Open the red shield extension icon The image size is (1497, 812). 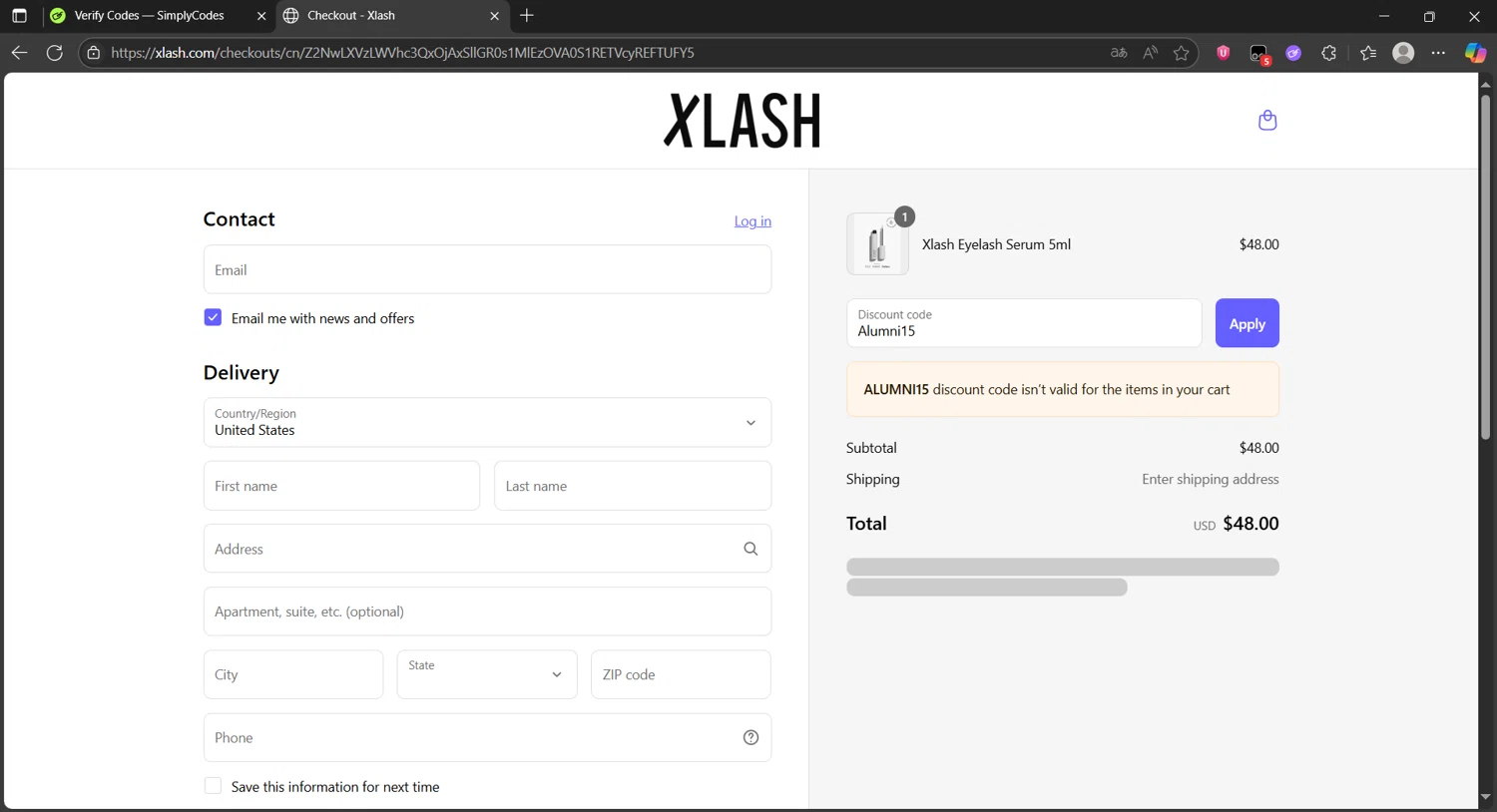(x=1223, y=53)
